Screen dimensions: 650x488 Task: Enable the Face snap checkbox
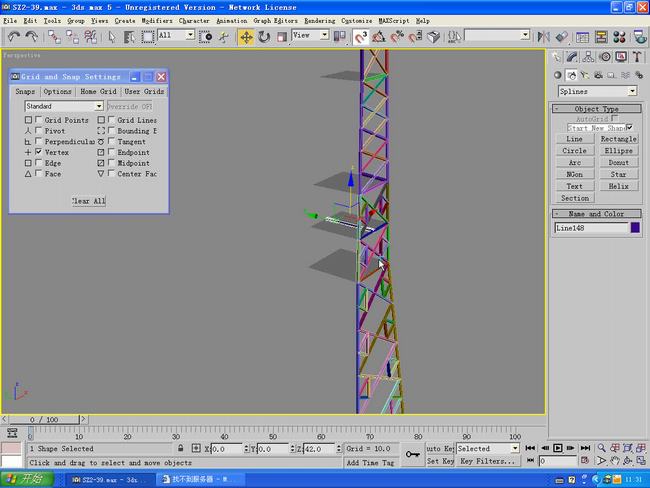click(x=39, y=173)
